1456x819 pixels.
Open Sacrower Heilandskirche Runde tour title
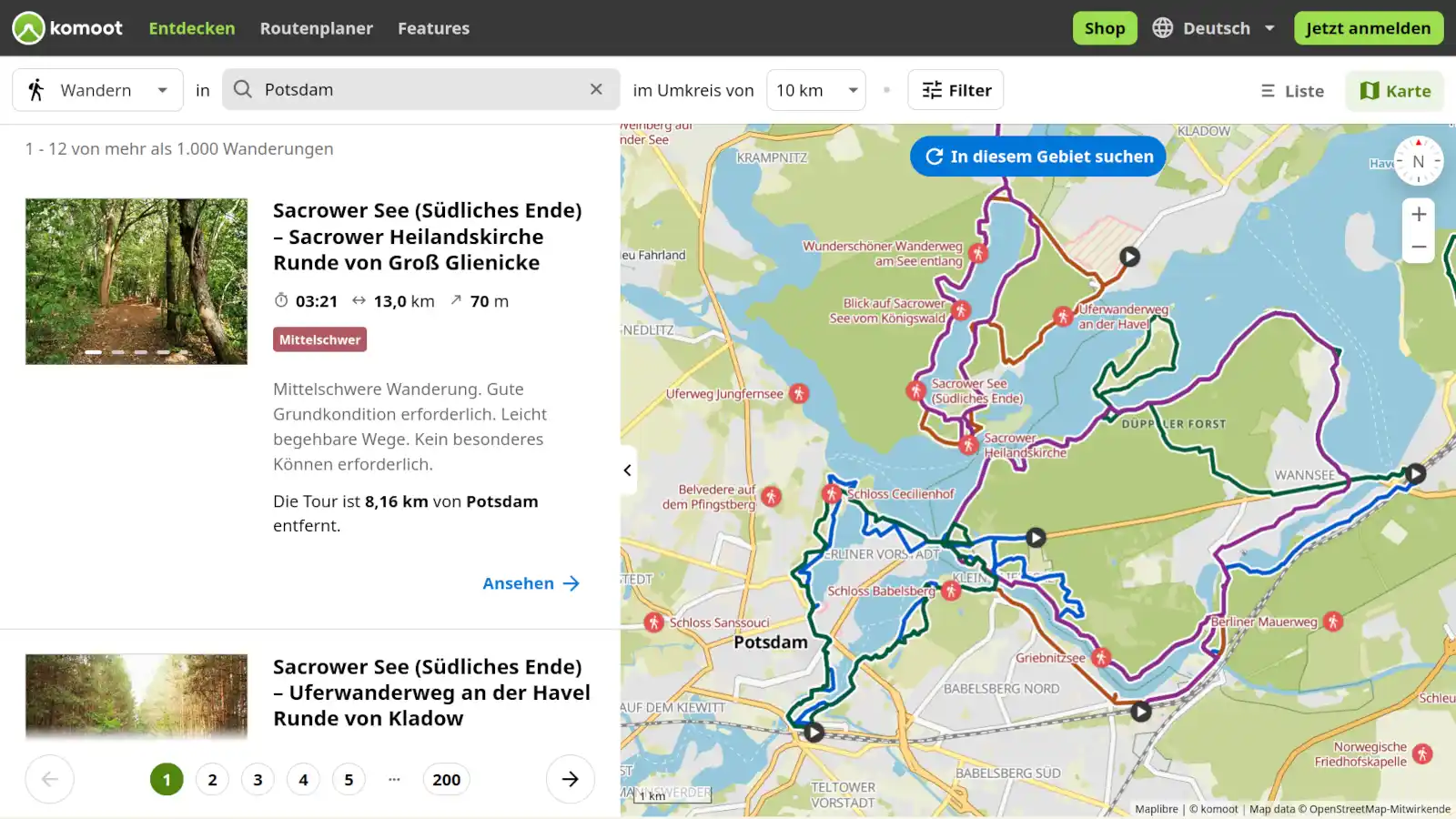(428, 237)
